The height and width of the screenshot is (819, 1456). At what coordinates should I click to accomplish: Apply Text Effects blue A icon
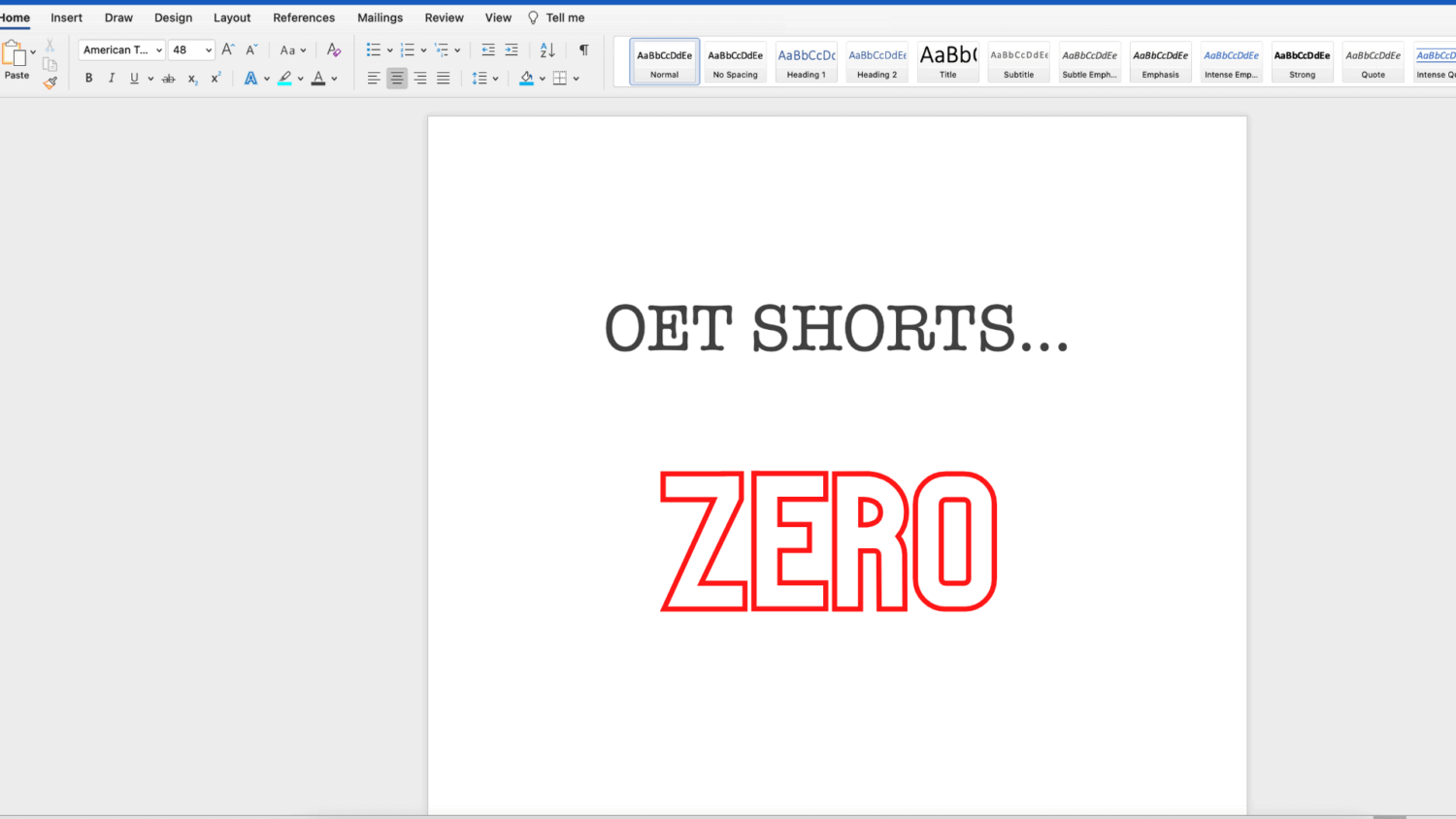pos(250,78)
